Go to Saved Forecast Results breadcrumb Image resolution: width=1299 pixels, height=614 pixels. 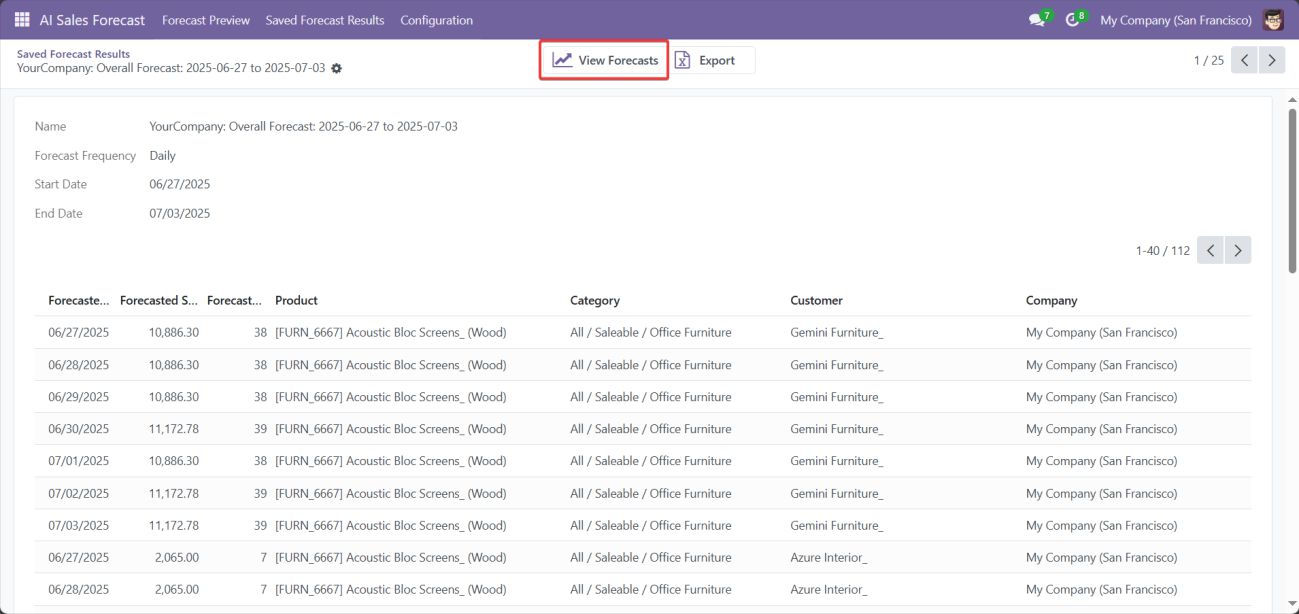pyautogui.click(x=73, y=54)
